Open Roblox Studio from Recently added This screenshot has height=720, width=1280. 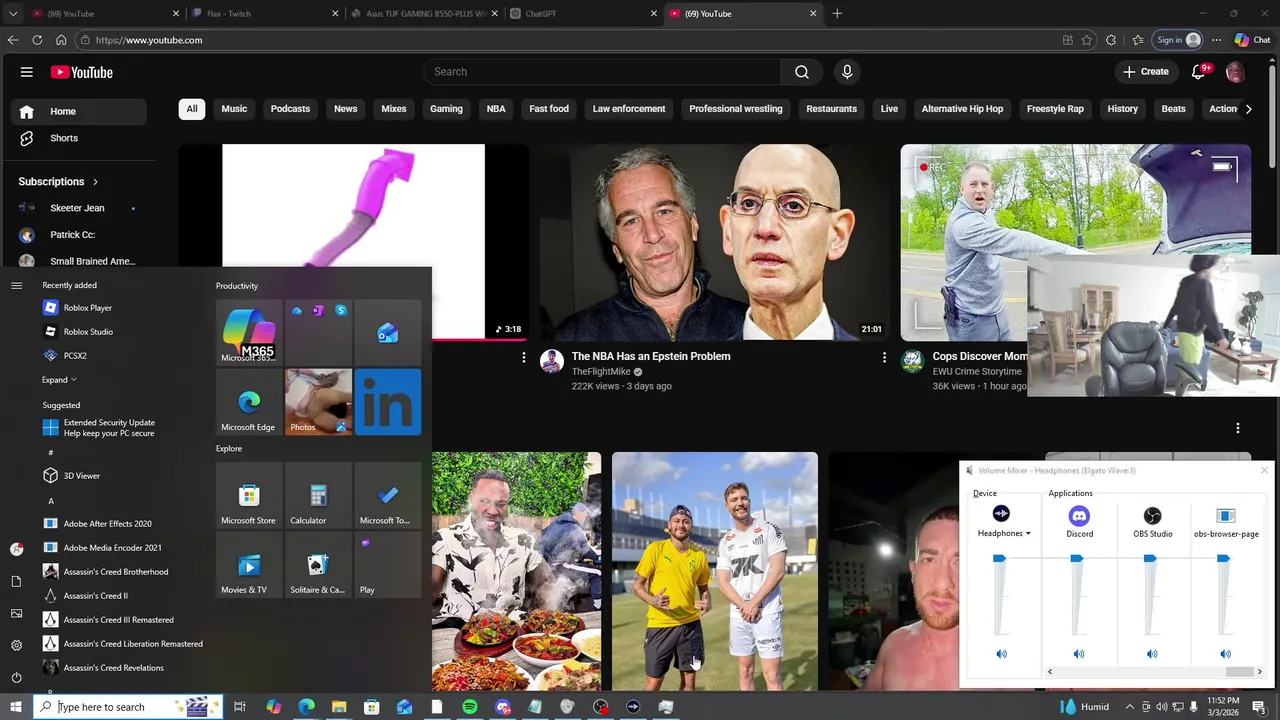pyautogui.click(x=88, y=332)
